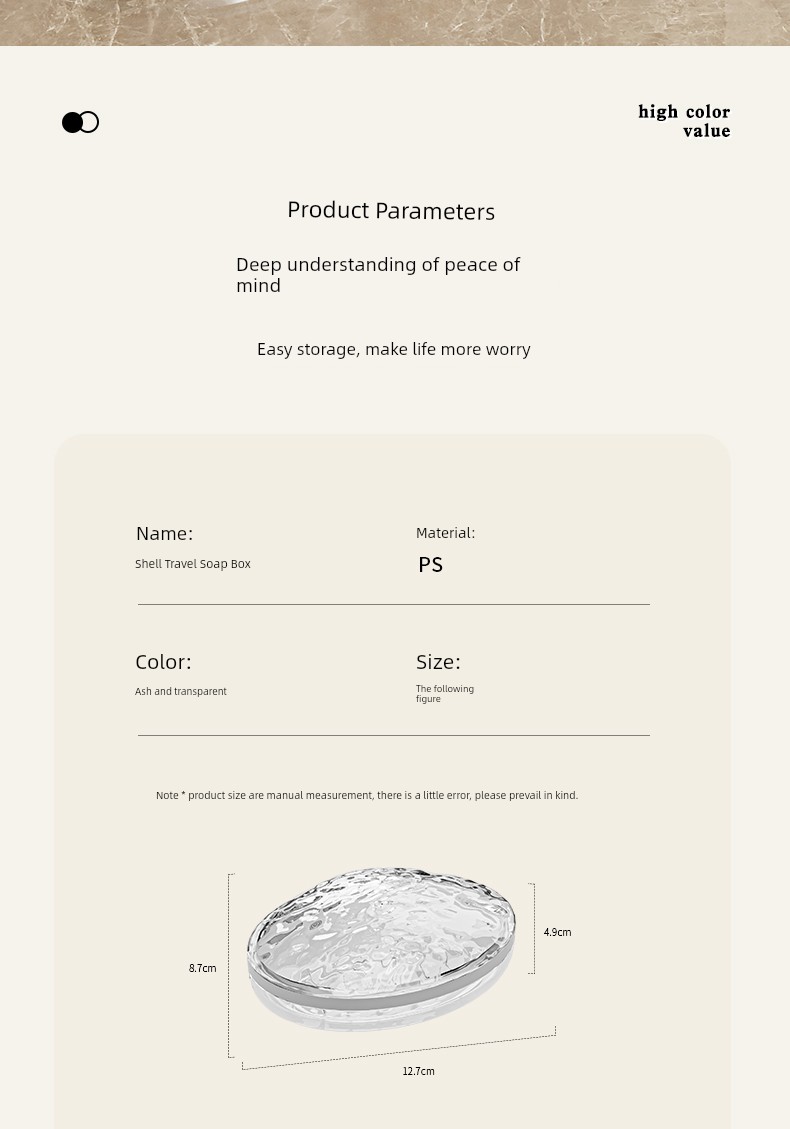Viewport: 790px width, 1129px height.
Task: Click the transparent soap box product image
Action: [381, 949]
